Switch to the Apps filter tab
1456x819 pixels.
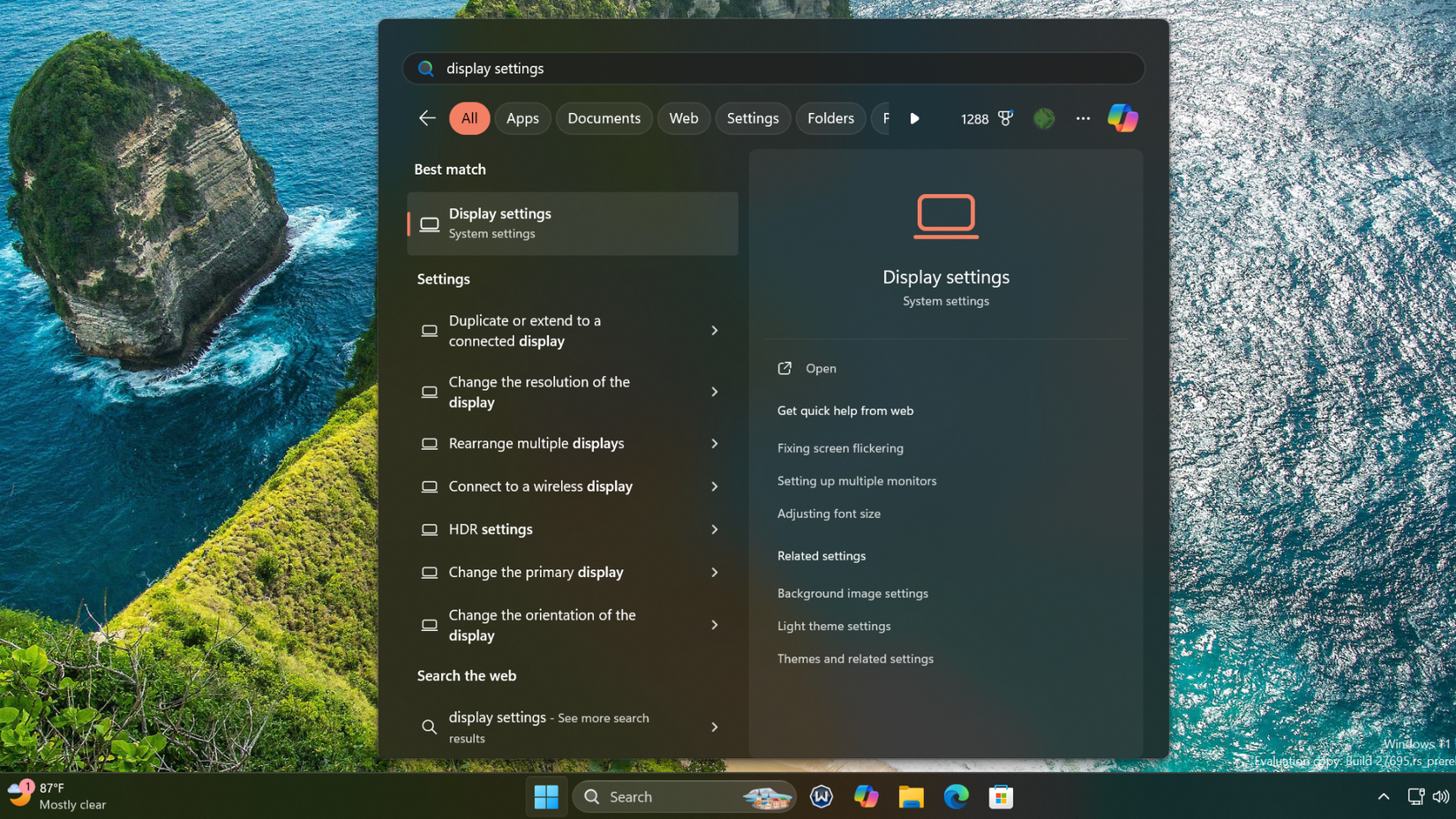pos(522,117)
